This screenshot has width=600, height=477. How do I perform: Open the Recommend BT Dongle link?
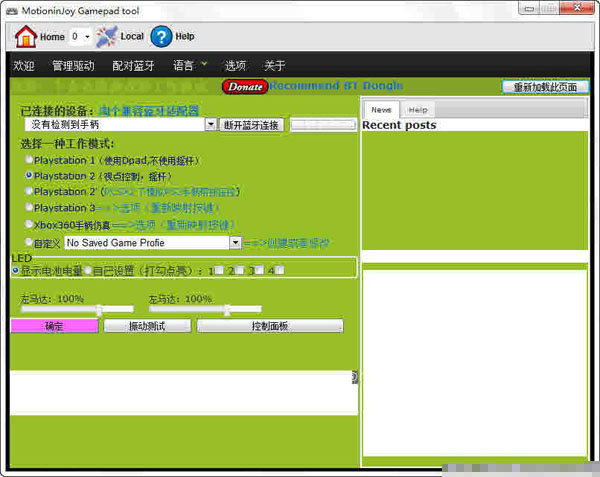336,86
